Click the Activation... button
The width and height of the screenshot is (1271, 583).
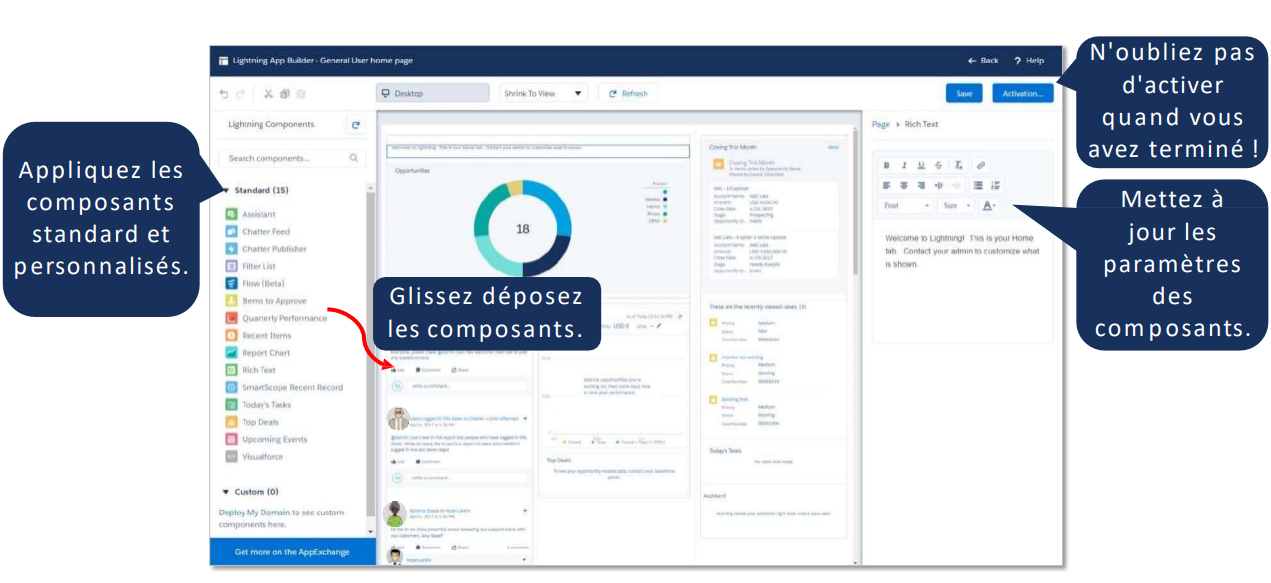[1022, 93]
